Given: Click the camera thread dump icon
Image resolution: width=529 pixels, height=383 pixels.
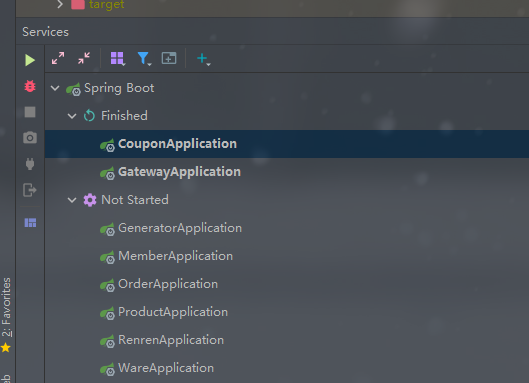Looking at the screenshot, I should [x=30, y=138].
